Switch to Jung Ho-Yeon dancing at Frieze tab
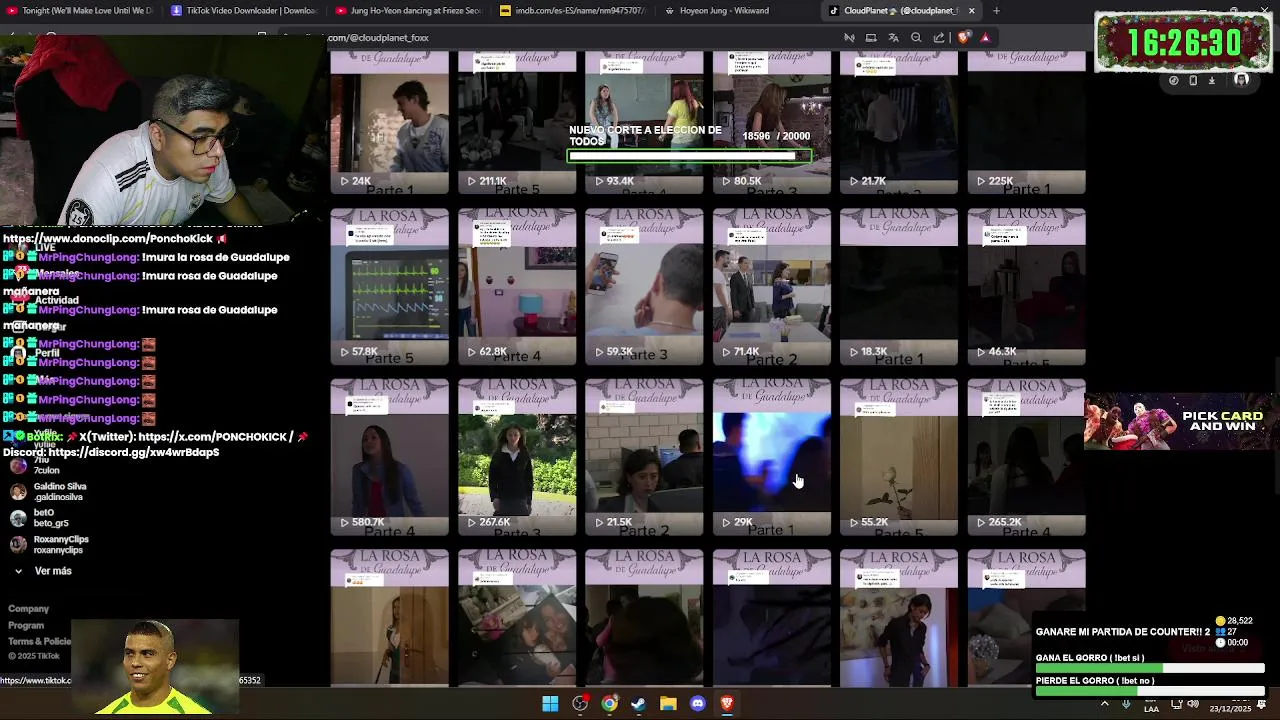The width and height of the screenshot is (1280, 720). point(408,11)
